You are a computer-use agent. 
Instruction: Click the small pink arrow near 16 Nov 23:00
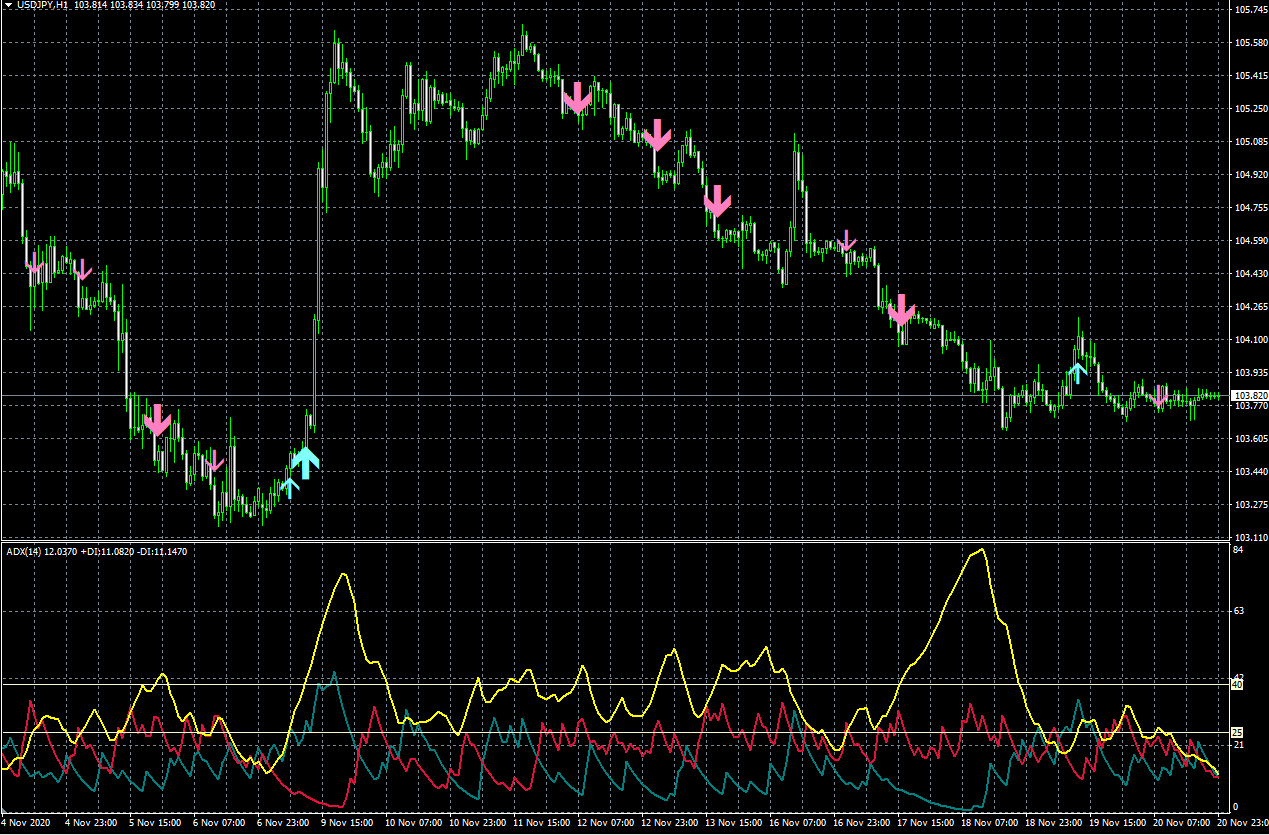coord(847,240)
